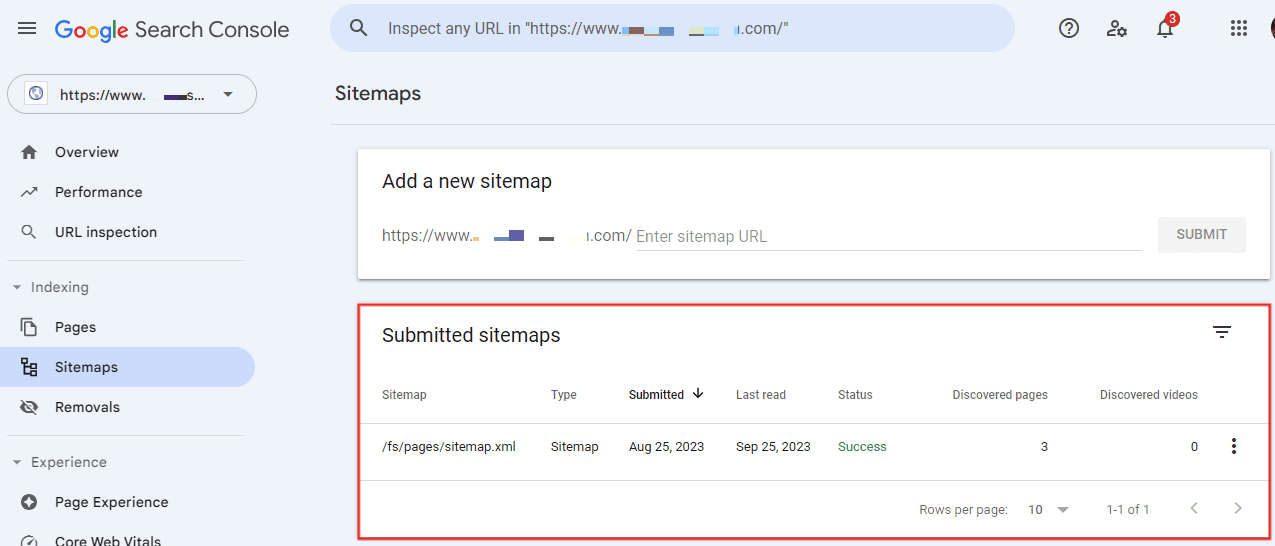Click the Type column header
Image resolution: width=1275 pixels, height=546 pixels.
point(564,395)
